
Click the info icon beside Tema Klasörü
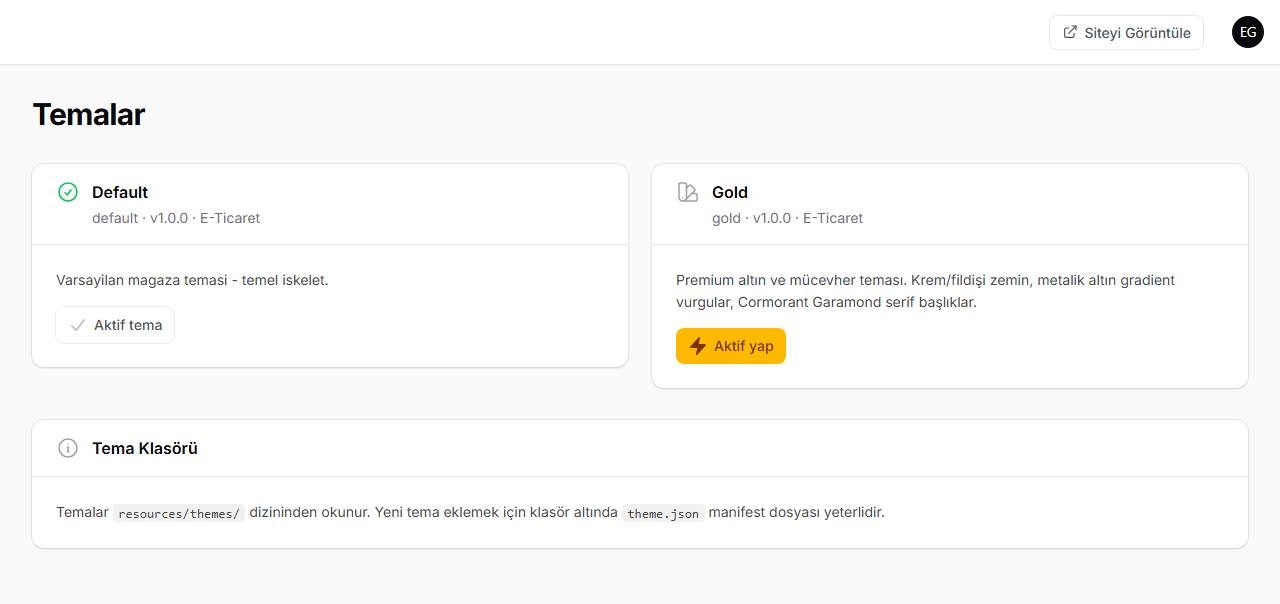pyautogui.click(x=68, y=448)
